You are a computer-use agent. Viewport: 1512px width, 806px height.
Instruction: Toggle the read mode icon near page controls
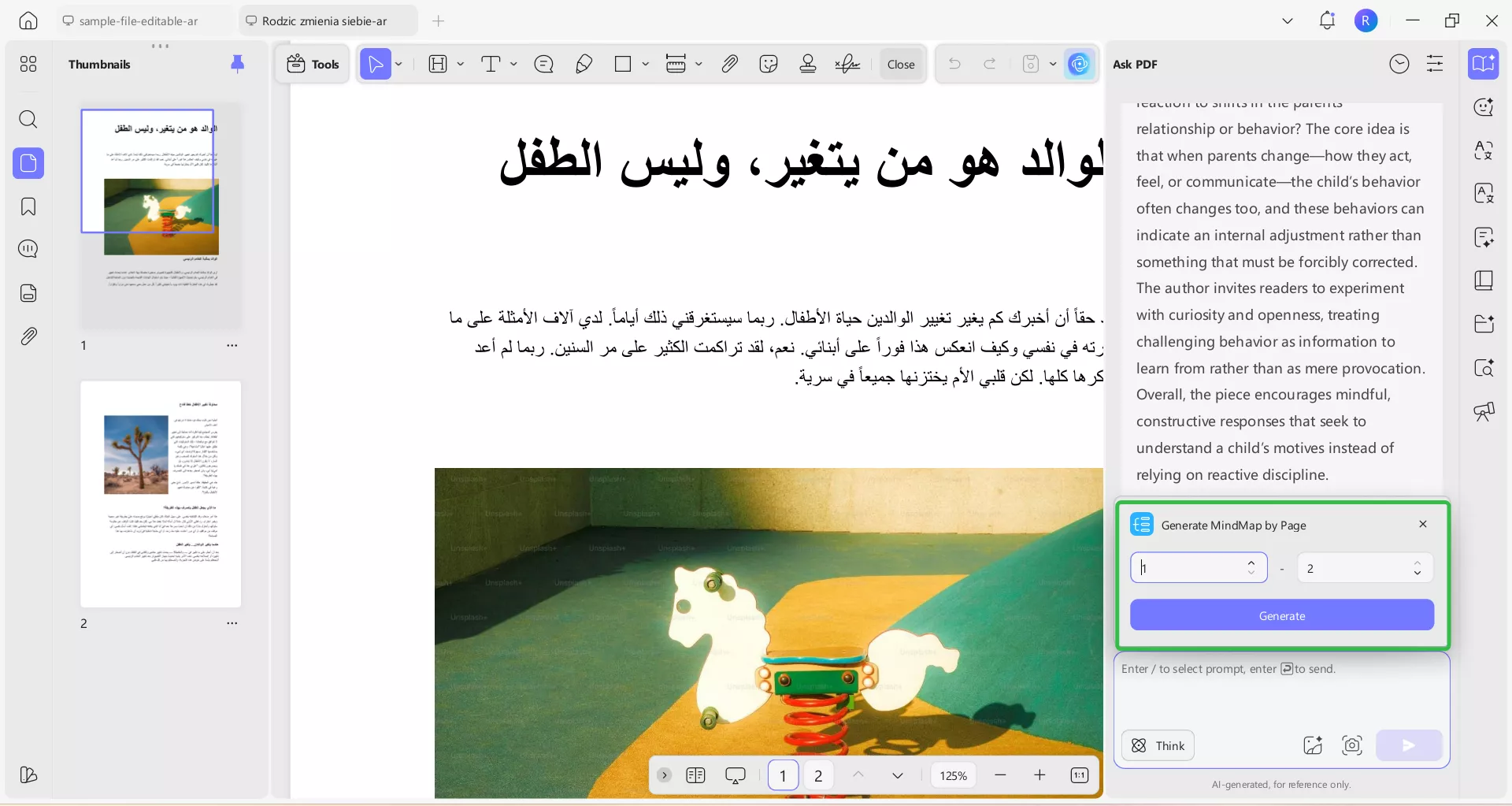[x=736, y=775]
